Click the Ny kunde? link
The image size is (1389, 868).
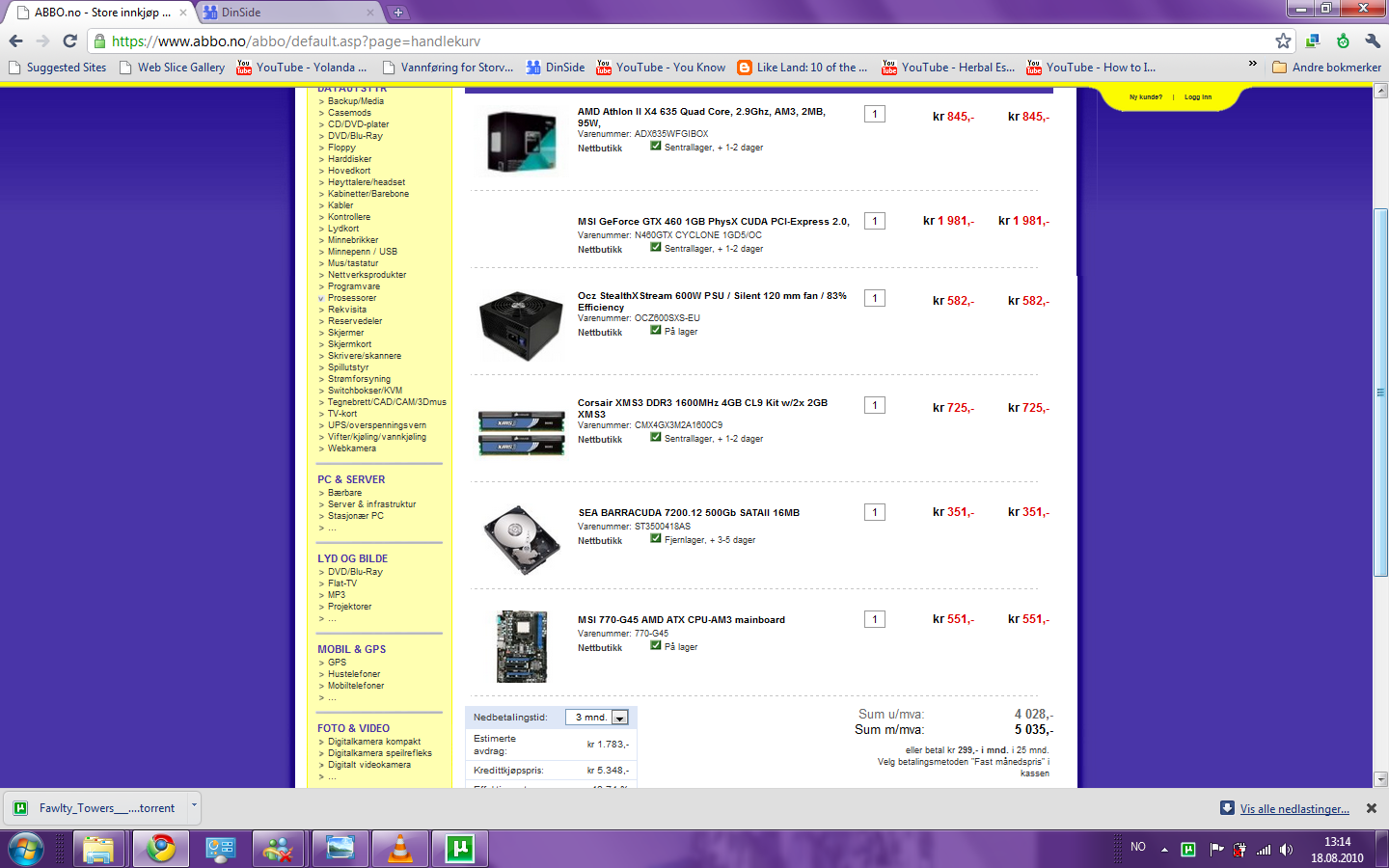pyautogui.click(x=1146, y=97)
